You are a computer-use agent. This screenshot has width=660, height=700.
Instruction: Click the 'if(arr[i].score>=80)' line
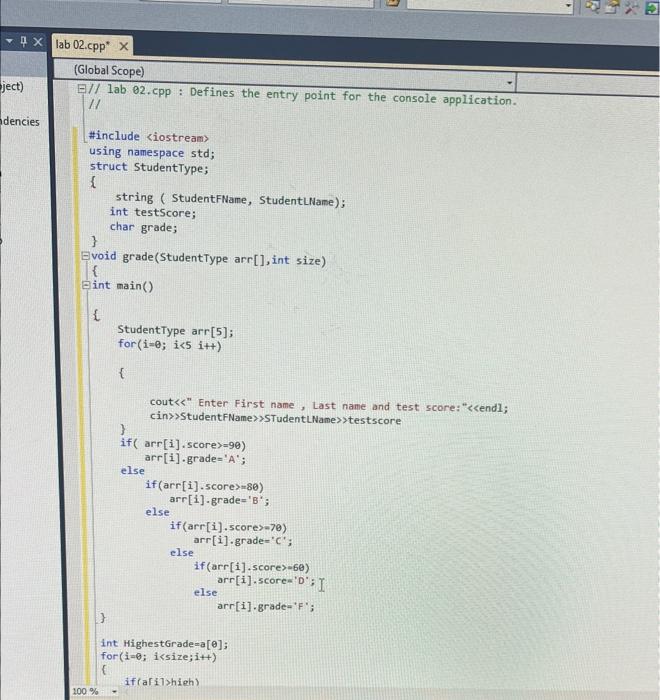click(x=204, y=486)
